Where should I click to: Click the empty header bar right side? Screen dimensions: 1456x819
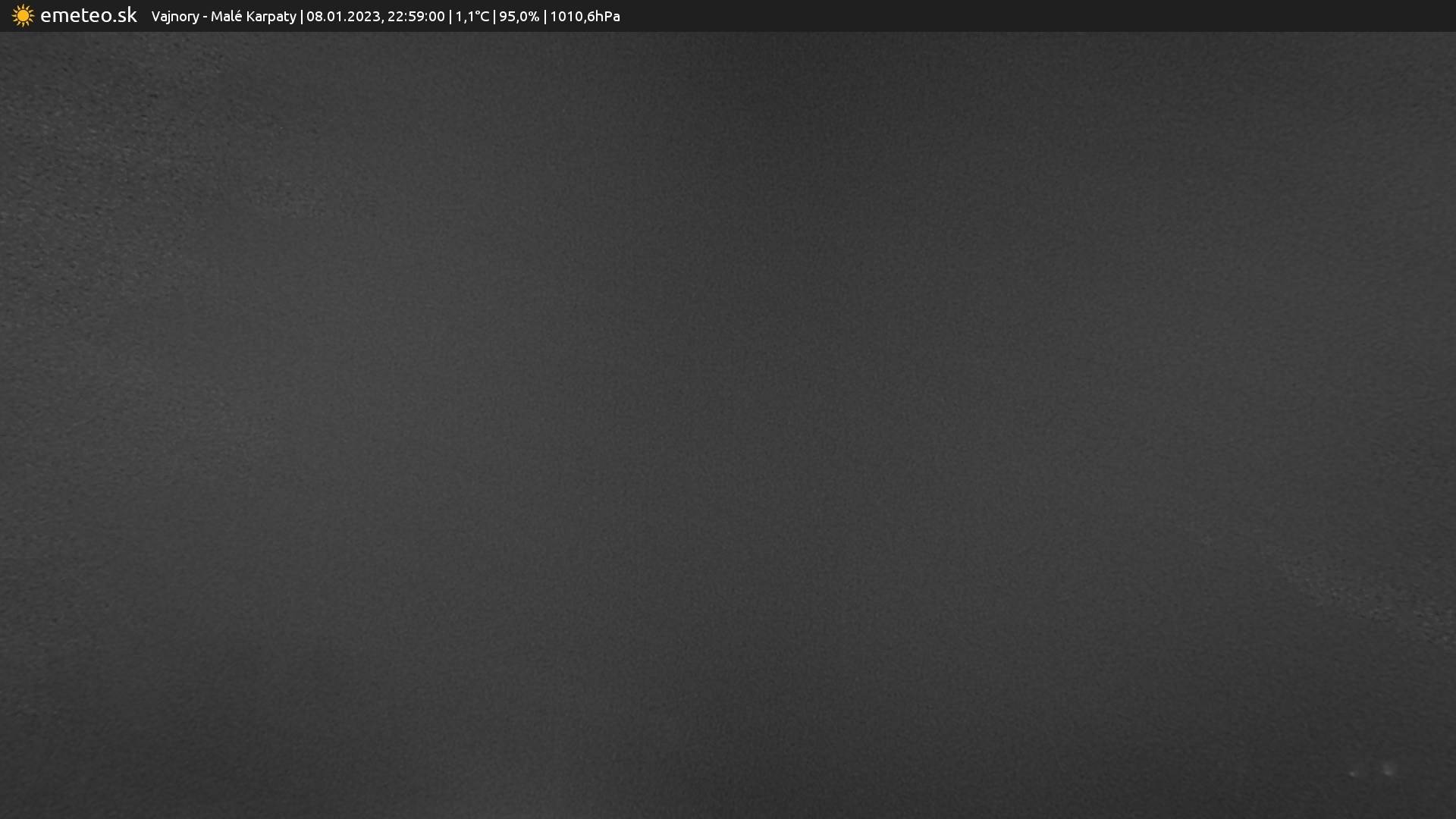point(1062,16)
